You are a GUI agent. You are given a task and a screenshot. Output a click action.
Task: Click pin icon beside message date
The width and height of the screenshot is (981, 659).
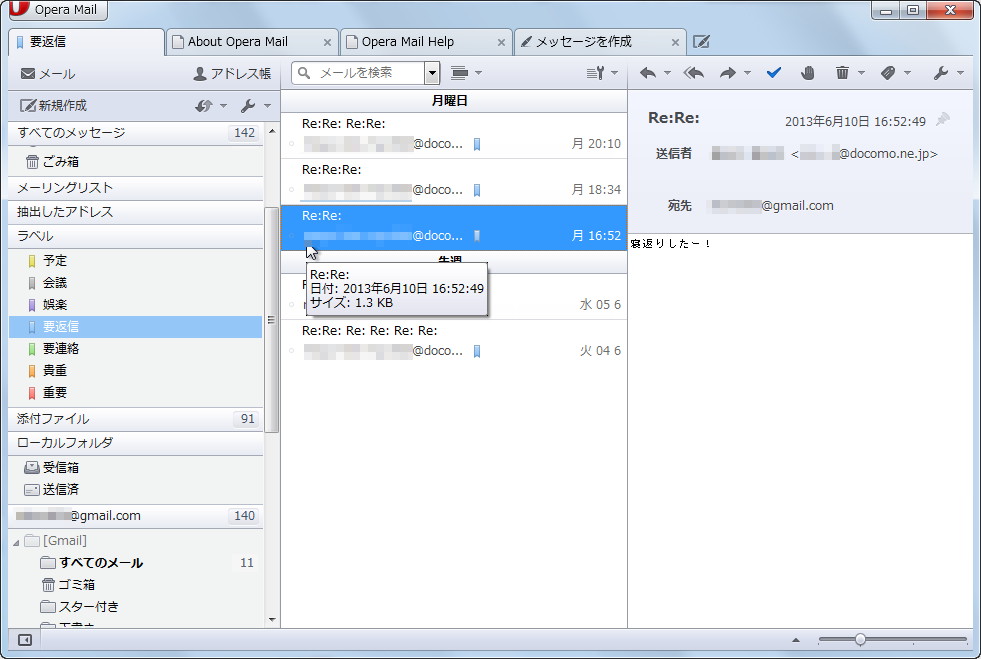pos(942,120)
